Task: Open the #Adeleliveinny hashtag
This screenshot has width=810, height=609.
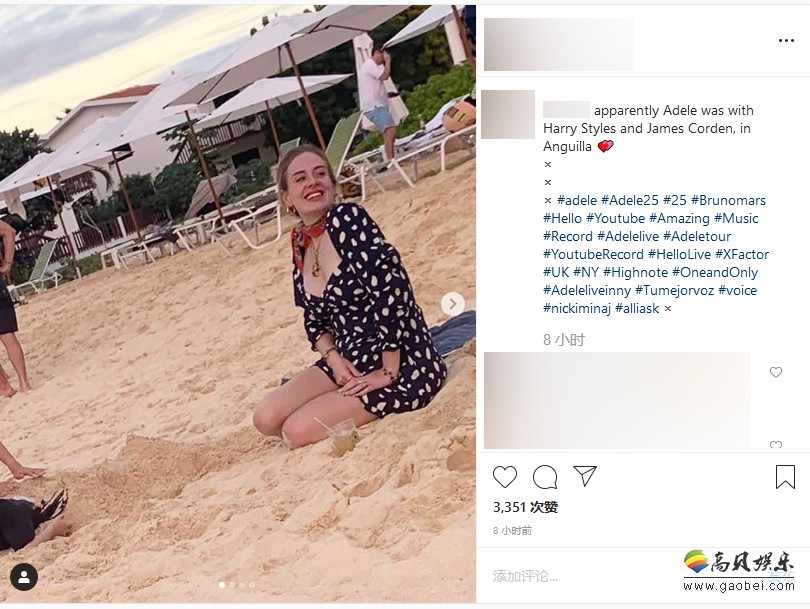Action: point(587,290)
